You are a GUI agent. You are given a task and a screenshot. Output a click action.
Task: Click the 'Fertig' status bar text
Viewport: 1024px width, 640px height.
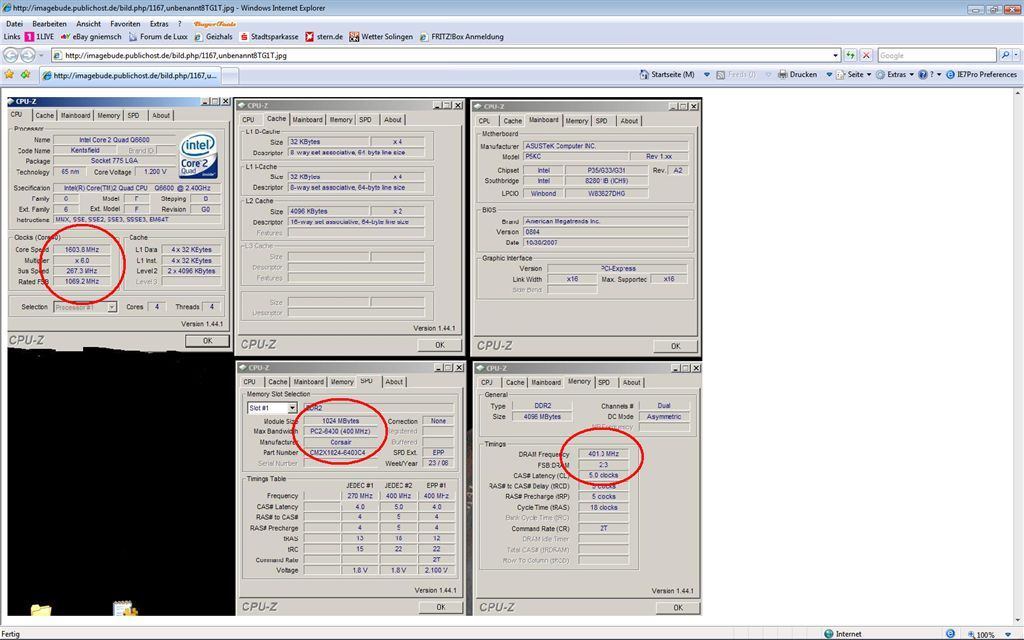tap(11, 634)
